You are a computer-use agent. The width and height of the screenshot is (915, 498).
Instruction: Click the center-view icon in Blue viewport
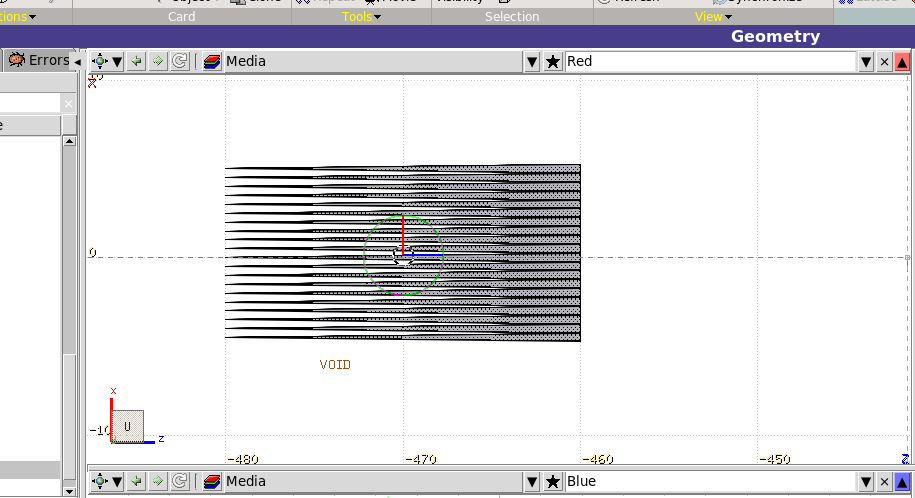pos(100,481)
